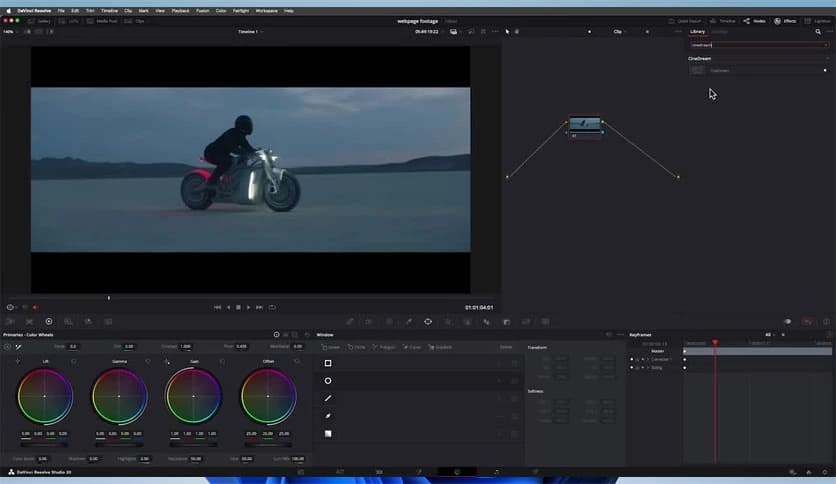This screenshot has height=484, width=836.
Task: Select the CineDream effect item
Action: pos(757,70)
